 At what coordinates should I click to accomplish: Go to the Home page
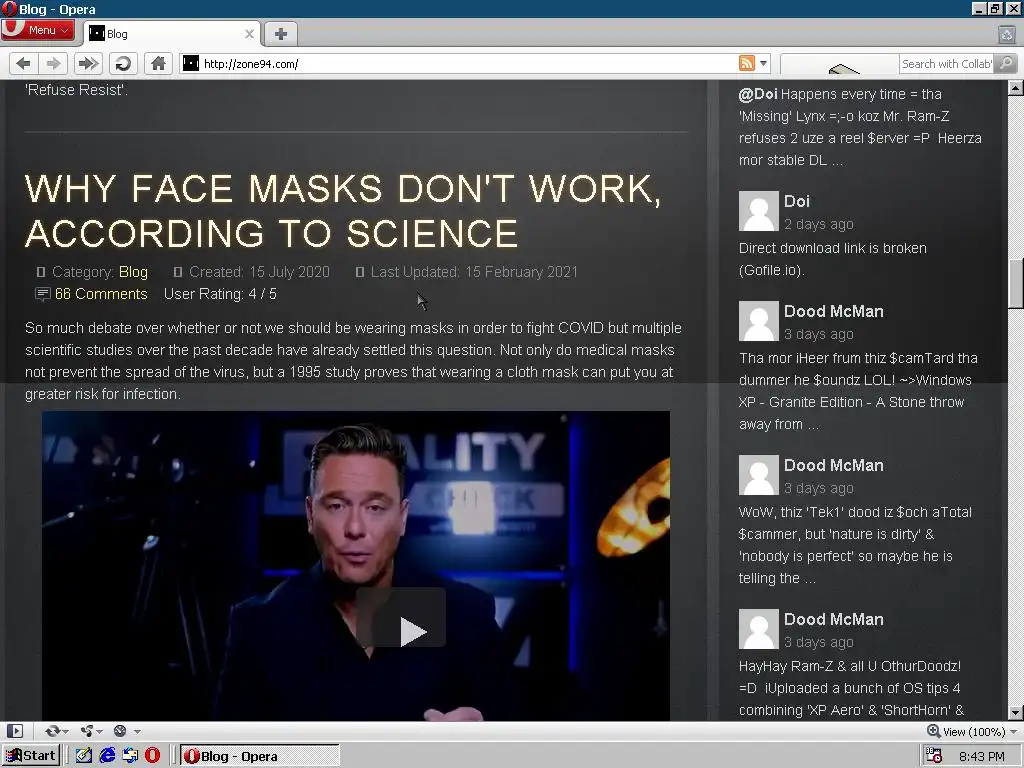click(x=158, y=63)
